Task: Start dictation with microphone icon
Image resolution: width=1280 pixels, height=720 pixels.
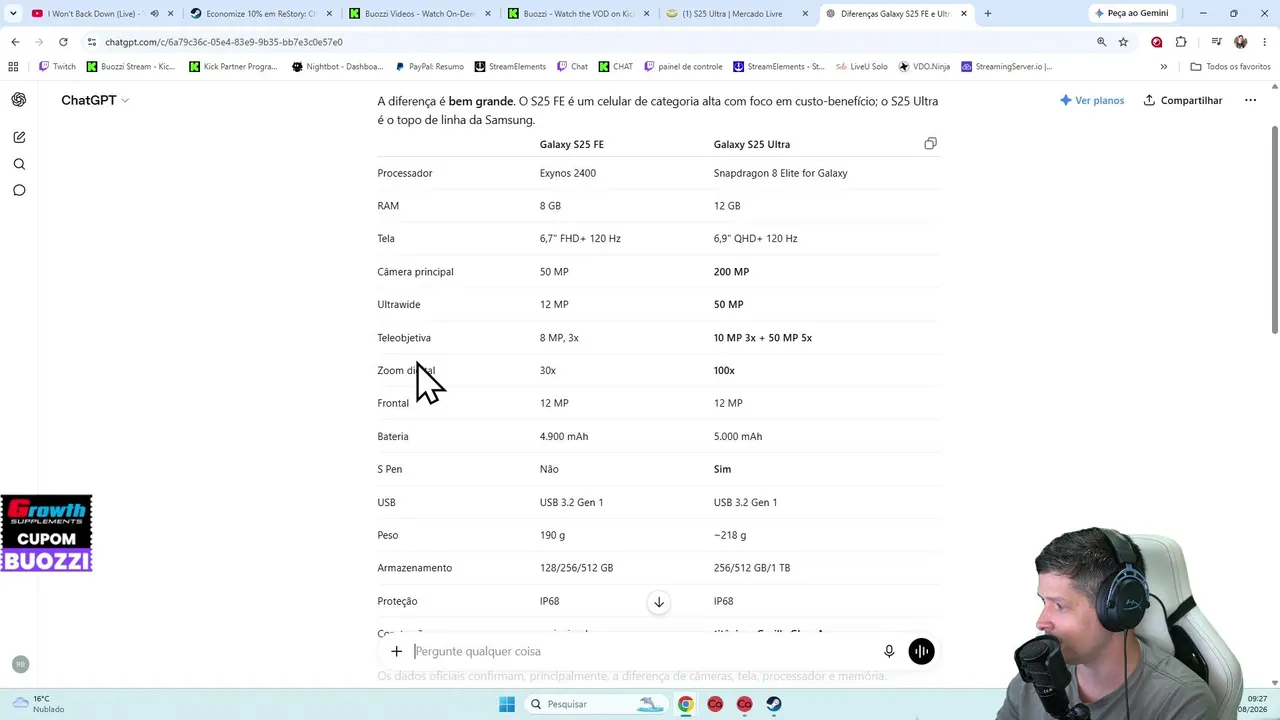Action: point(889,651)
